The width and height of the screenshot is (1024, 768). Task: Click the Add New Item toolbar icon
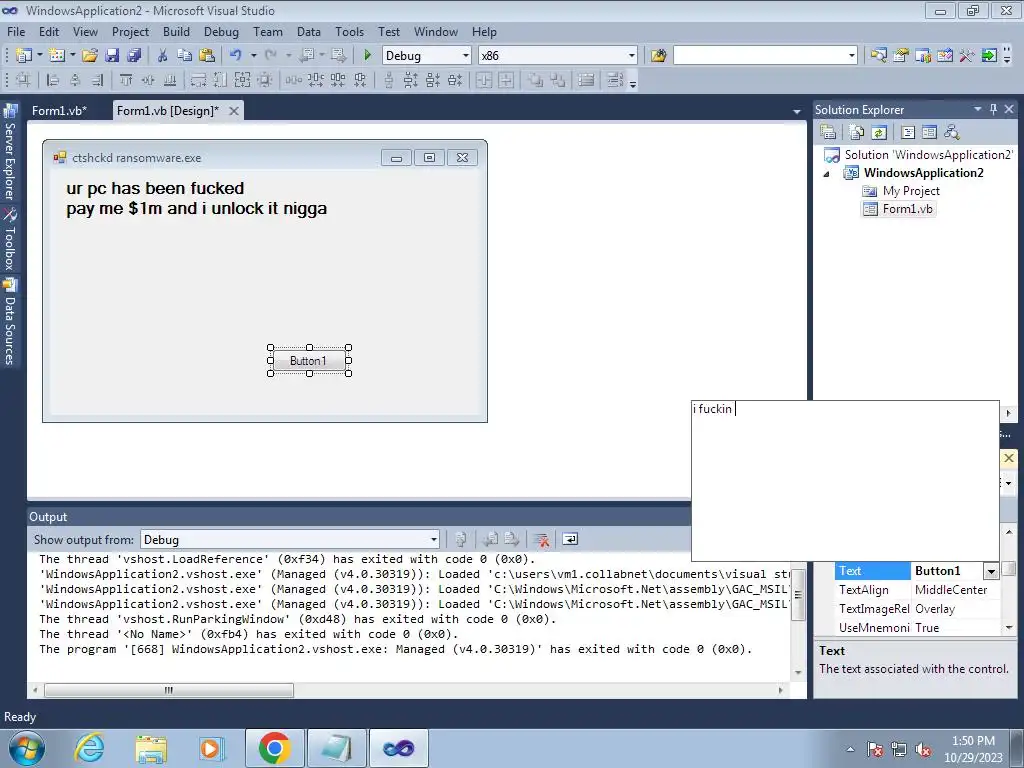point(57,56)
